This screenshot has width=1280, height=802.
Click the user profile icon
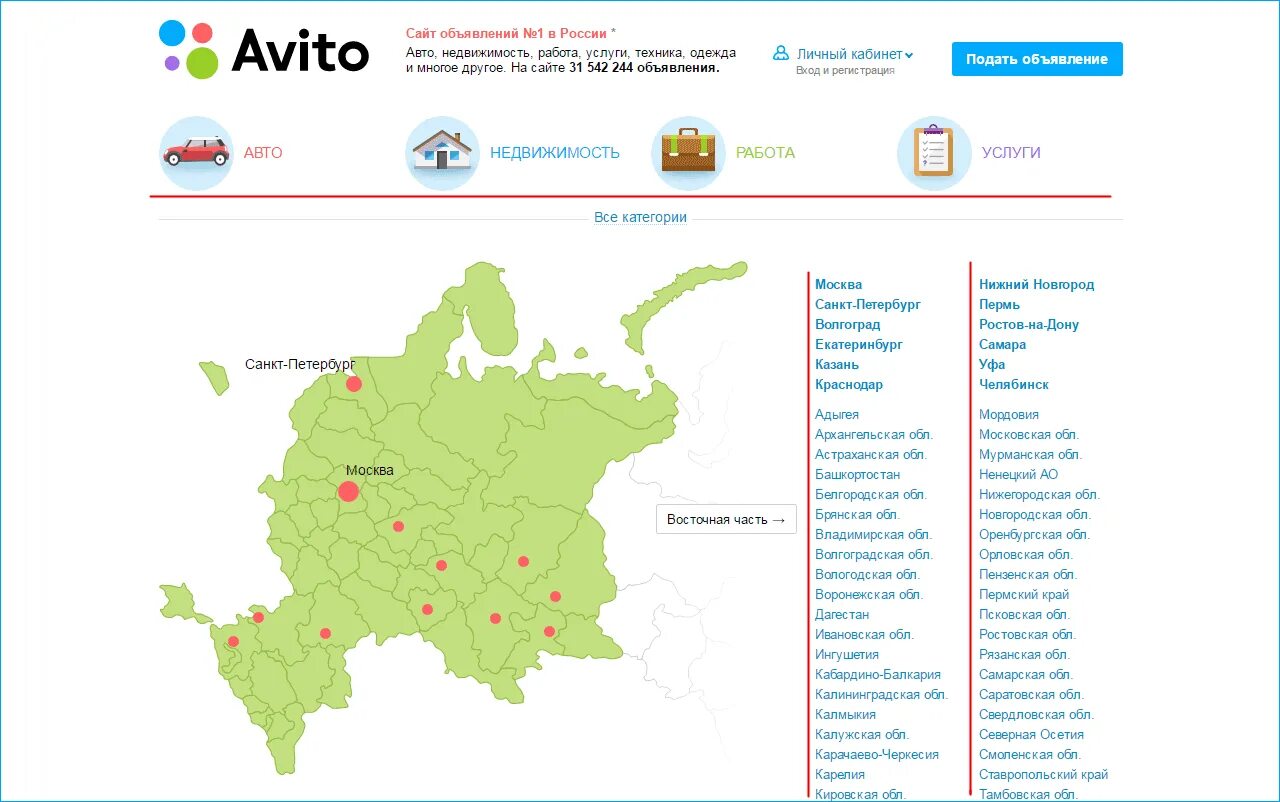(781, 53)
